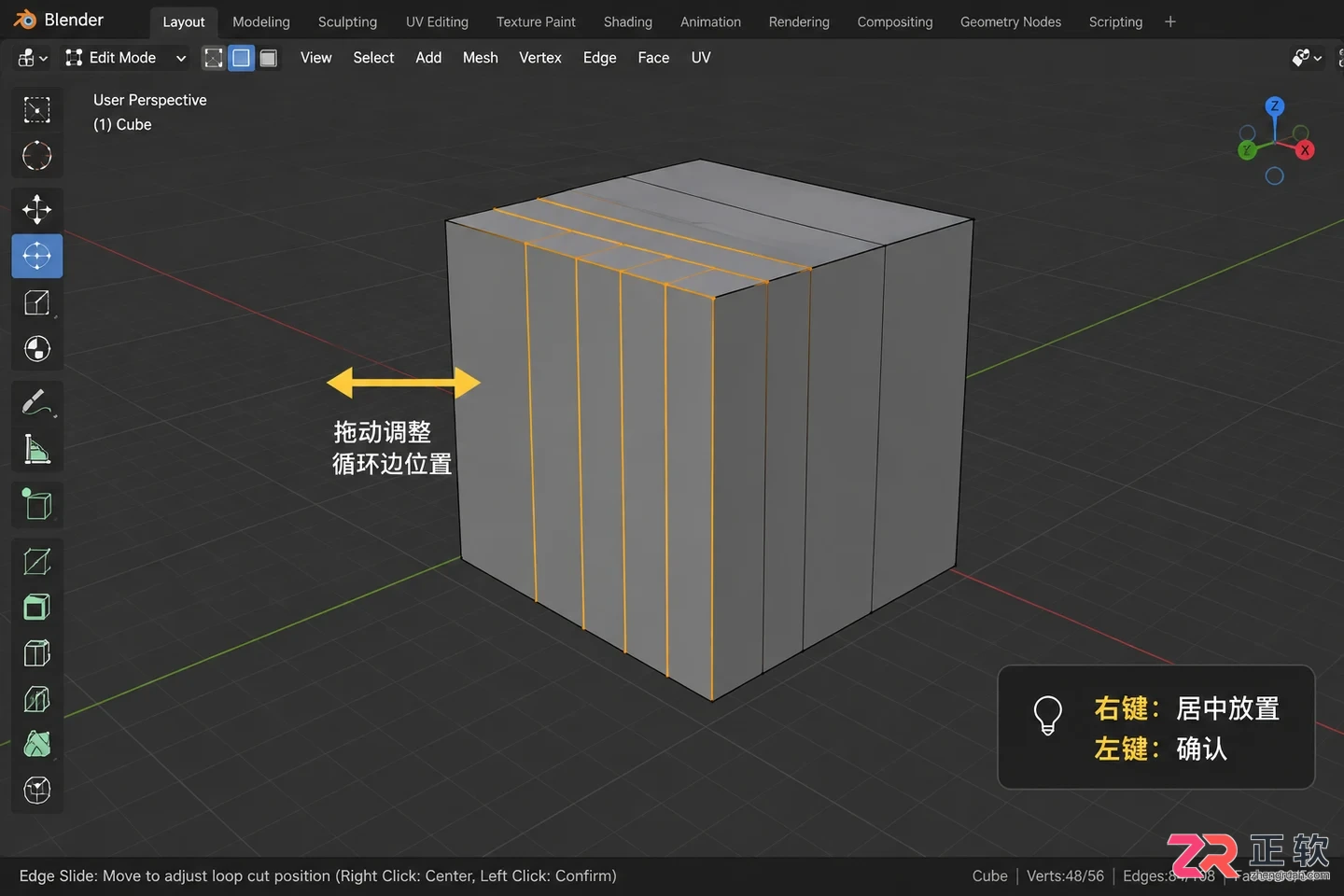The height and width of the screenshot is (896, 1344).
Task: Open the Animation workspace tab
Action: (710, 21)
